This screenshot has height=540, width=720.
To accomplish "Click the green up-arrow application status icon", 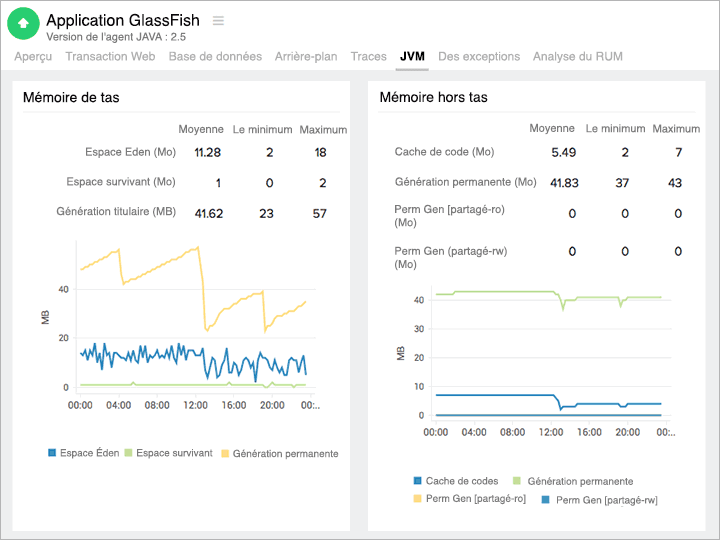I will point(24,23).
